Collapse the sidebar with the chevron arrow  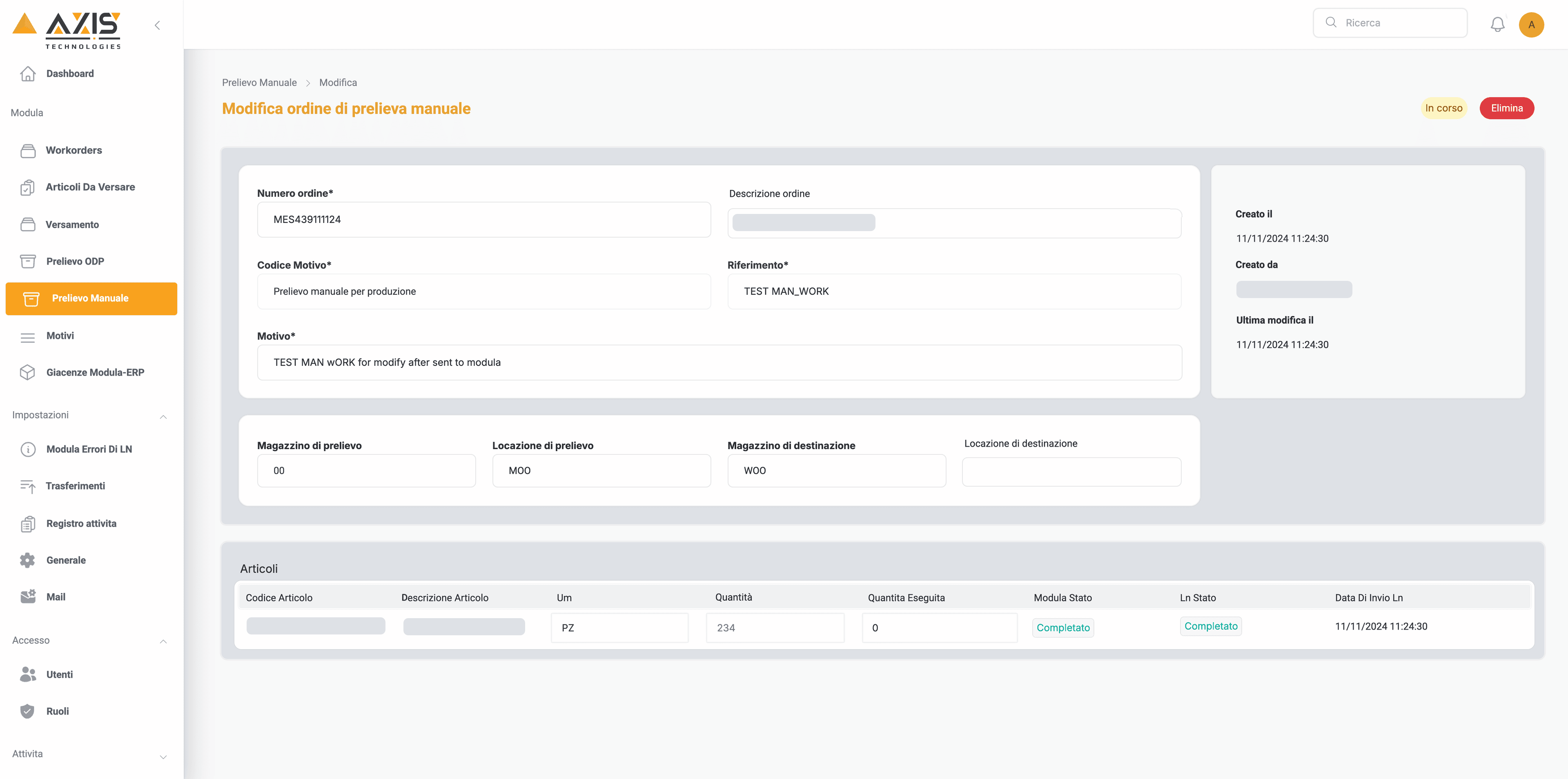pos(157,25)
